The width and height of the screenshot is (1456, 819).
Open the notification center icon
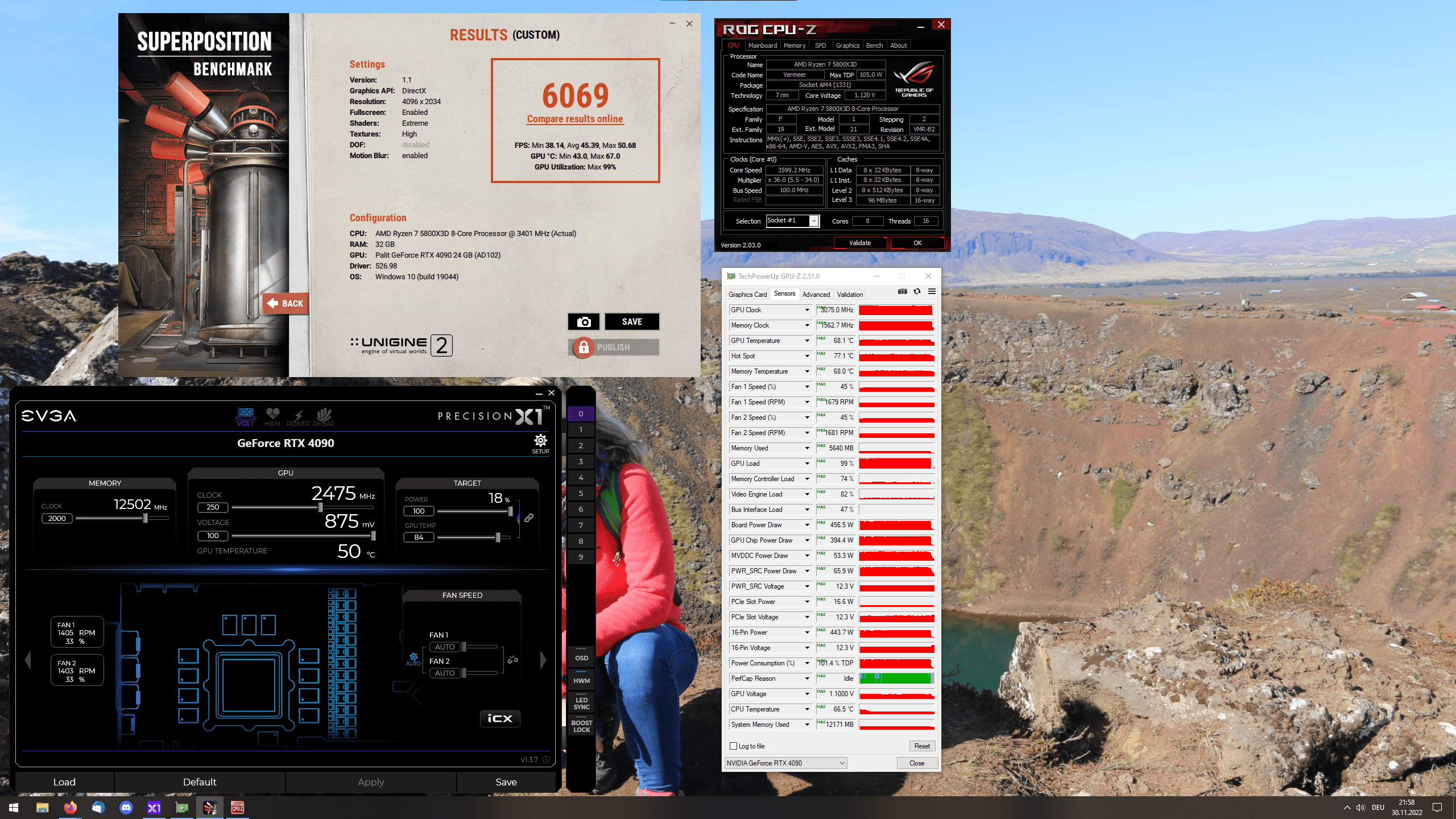[1437, 808]
